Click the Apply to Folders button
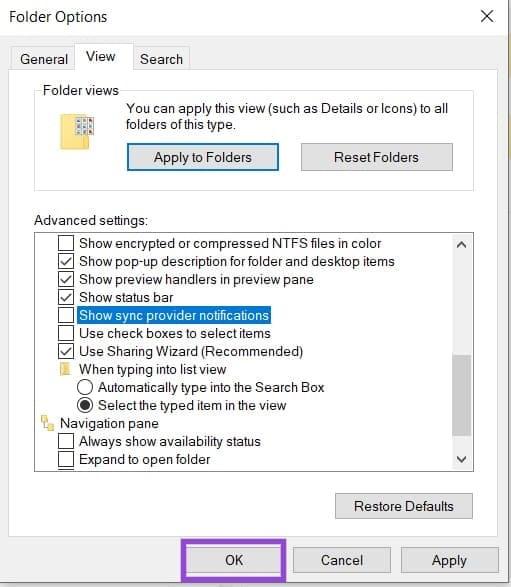Screen dimensions: 511x587 [203, 157]
